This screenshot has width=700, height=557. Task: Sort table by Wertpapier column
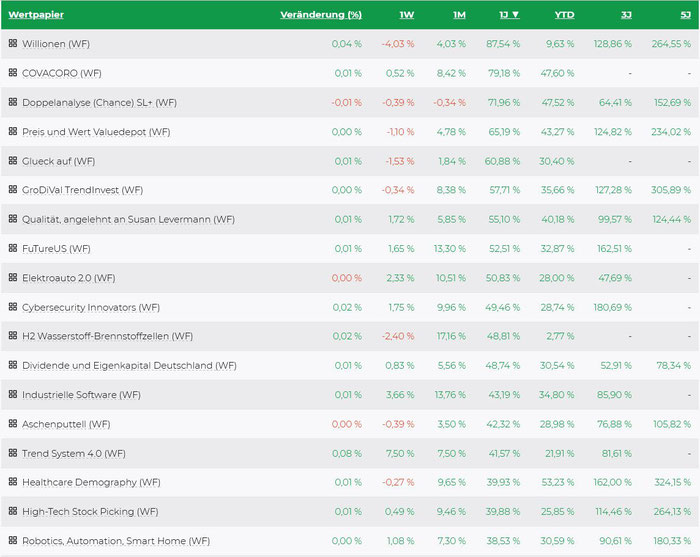click(x=36, y=15)
